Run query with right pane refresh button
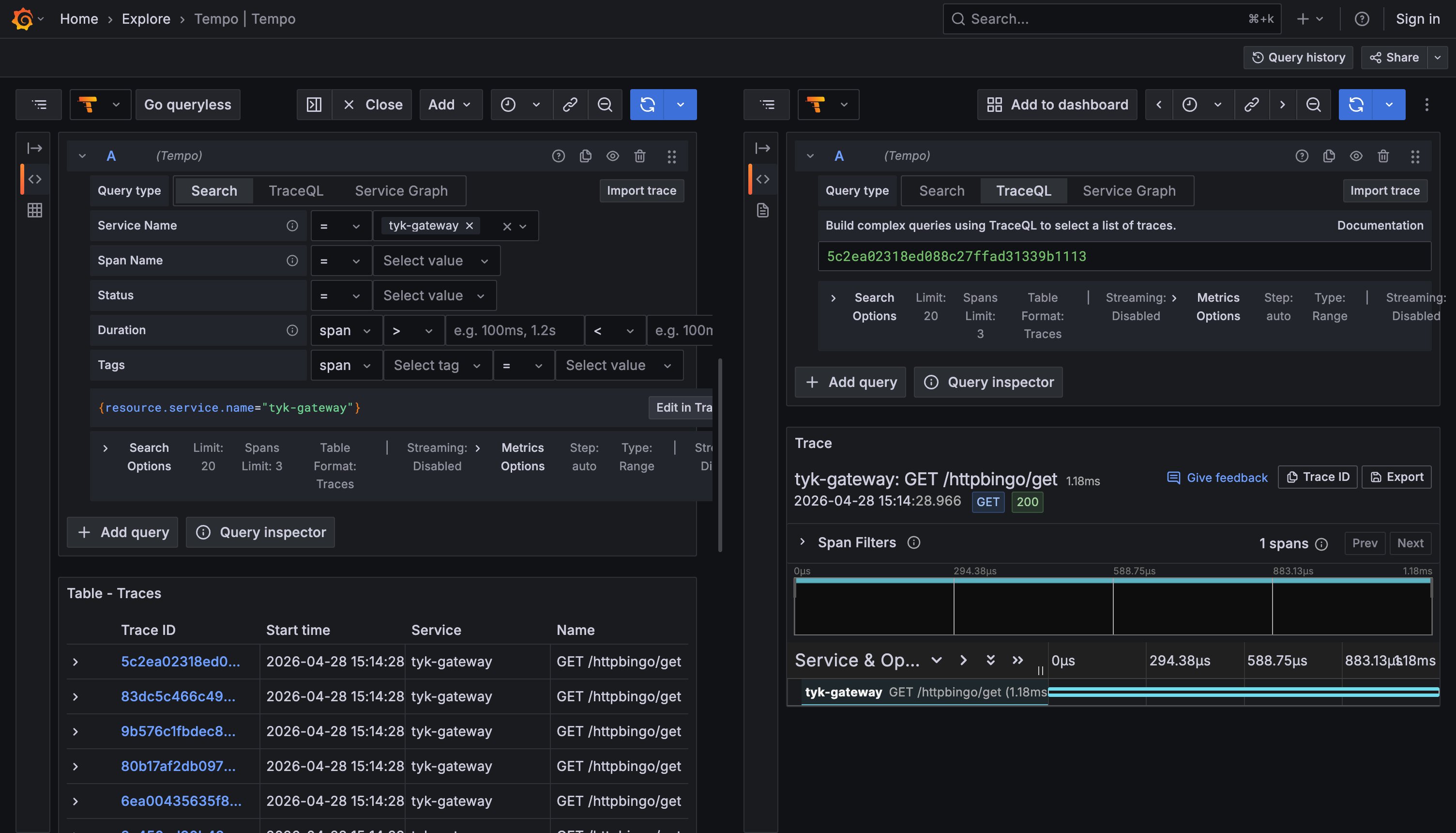This screenshot has width=1456, height=833. point(1355,105)
